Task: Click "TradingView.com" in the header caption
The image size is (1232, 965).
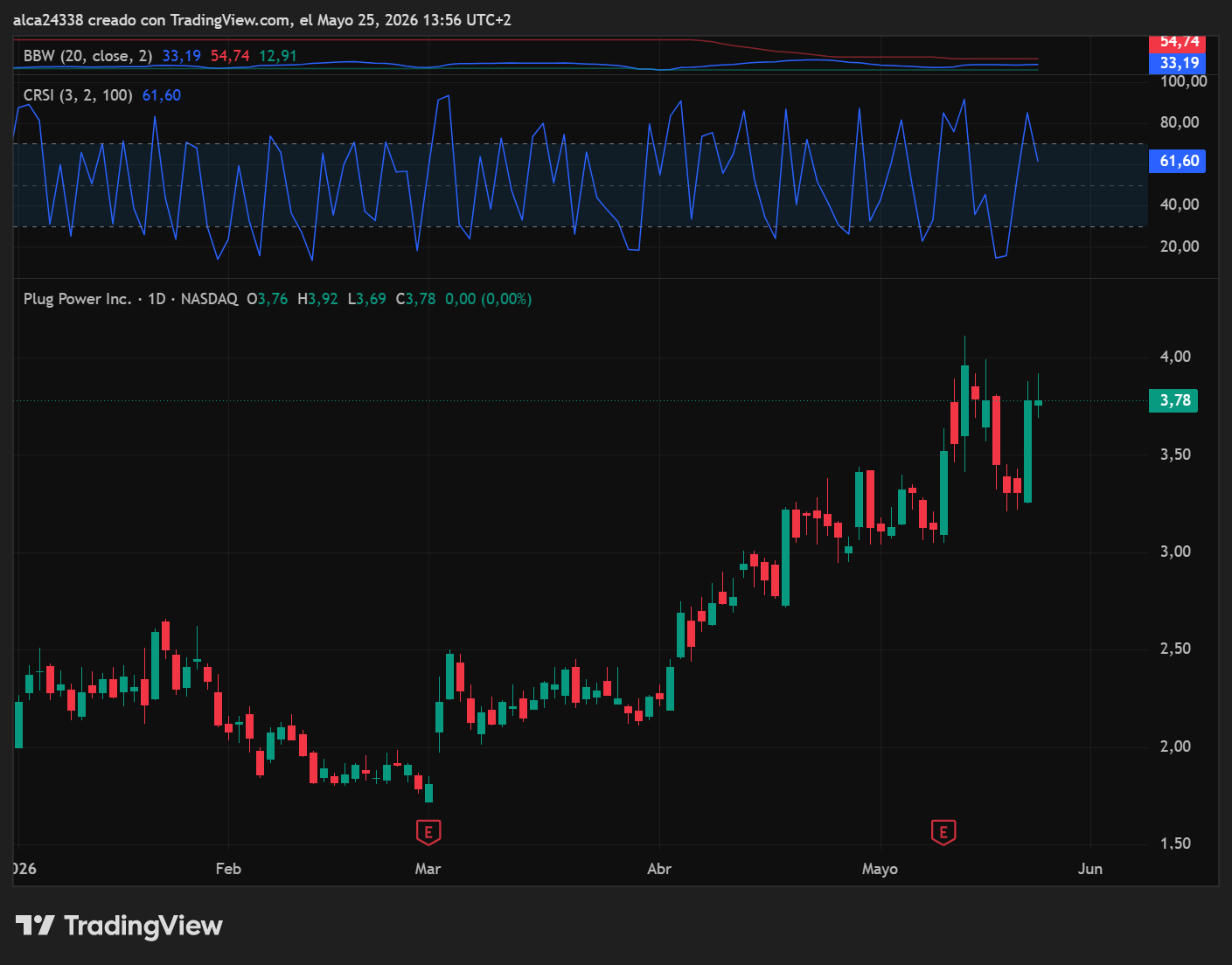Action: pyautogui.click(x=230, y=19)
